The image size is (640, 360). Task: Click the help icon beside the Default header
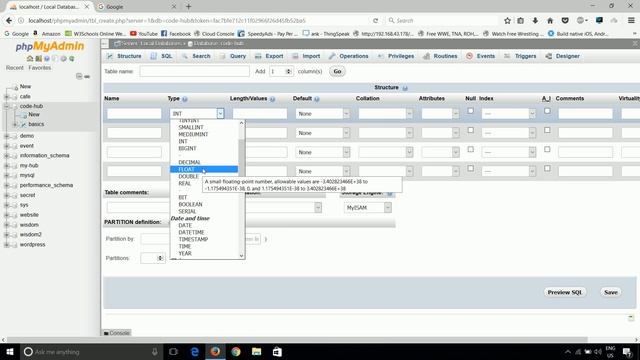click(317, 99)
